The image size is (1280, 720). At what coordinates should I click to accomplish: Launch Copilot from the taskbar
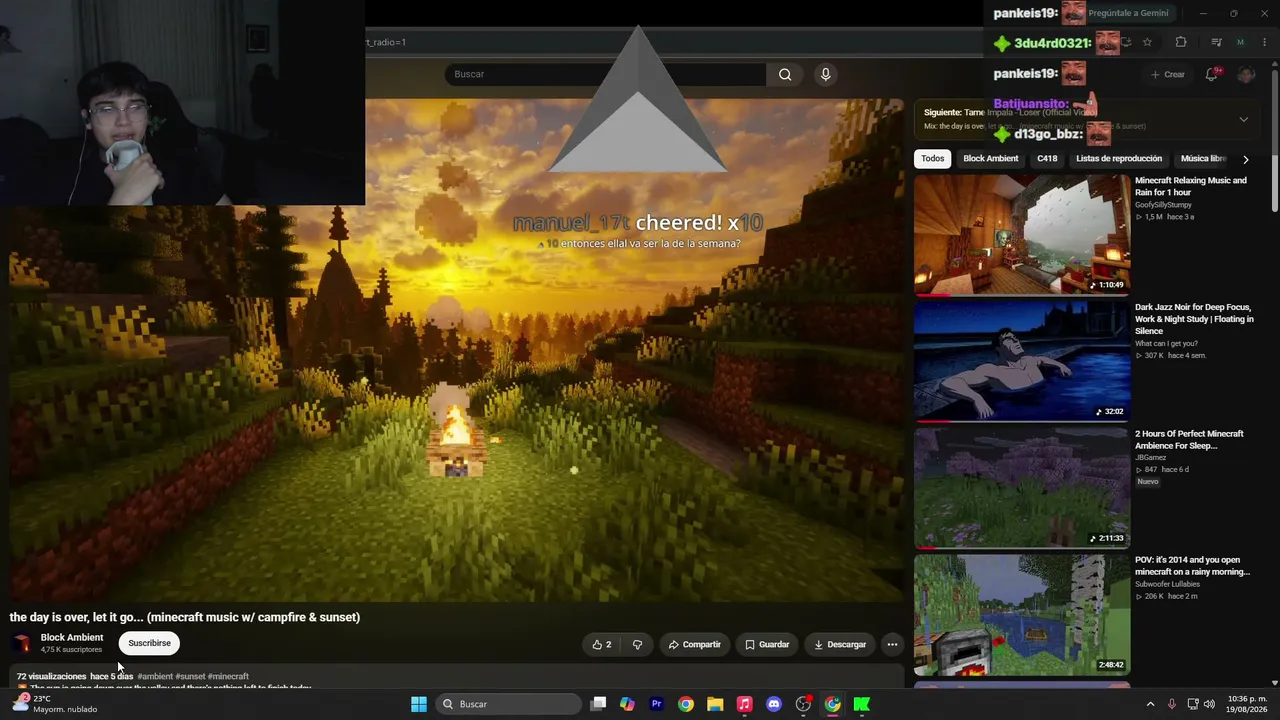pyautogui.click(x=627, y=704)
